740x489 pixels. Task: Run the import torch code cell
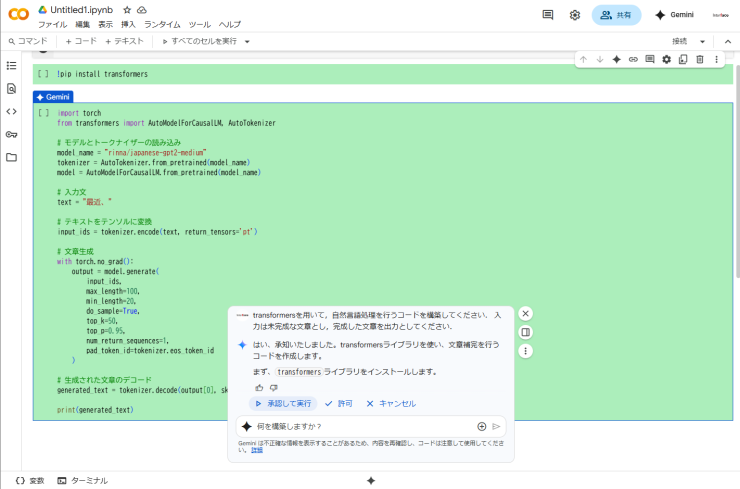tap(43, 113)
